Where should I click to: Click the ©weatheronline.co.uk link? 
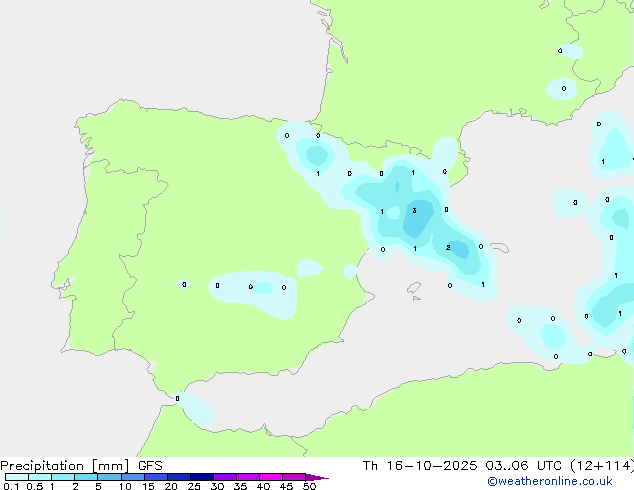click(x=549, y=481)
